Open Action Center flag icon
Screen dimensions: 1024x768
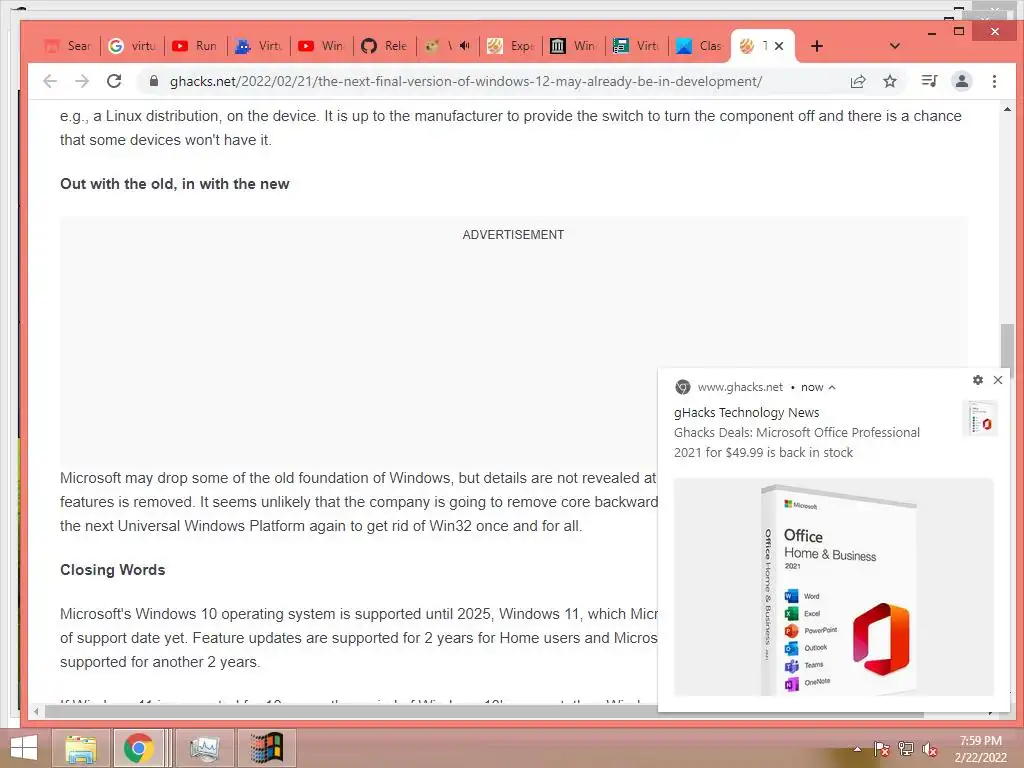pyautogui.click(x=881, y=749)
